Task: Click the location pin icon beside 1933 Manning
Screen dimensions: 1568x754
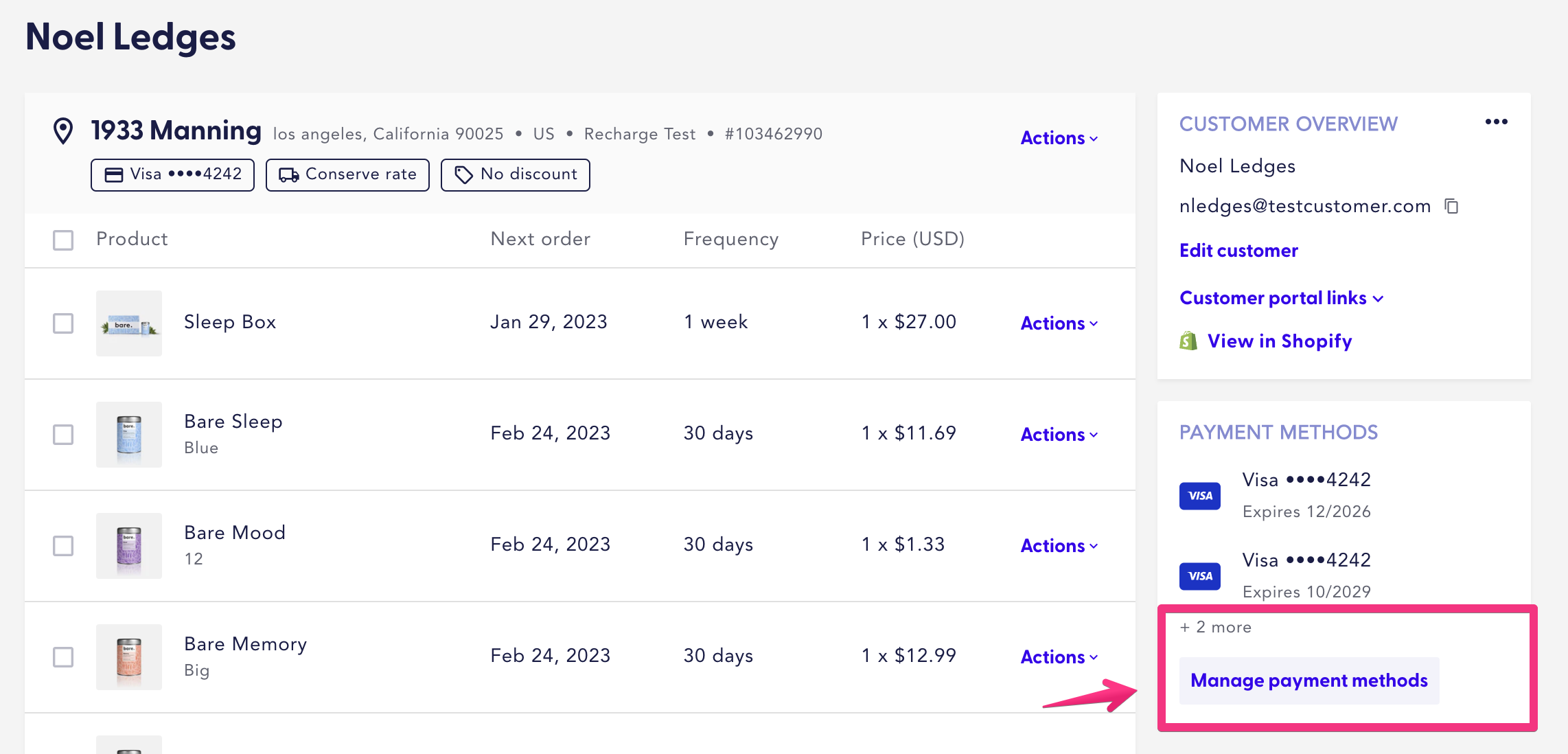Action: [x=63, y=130]
